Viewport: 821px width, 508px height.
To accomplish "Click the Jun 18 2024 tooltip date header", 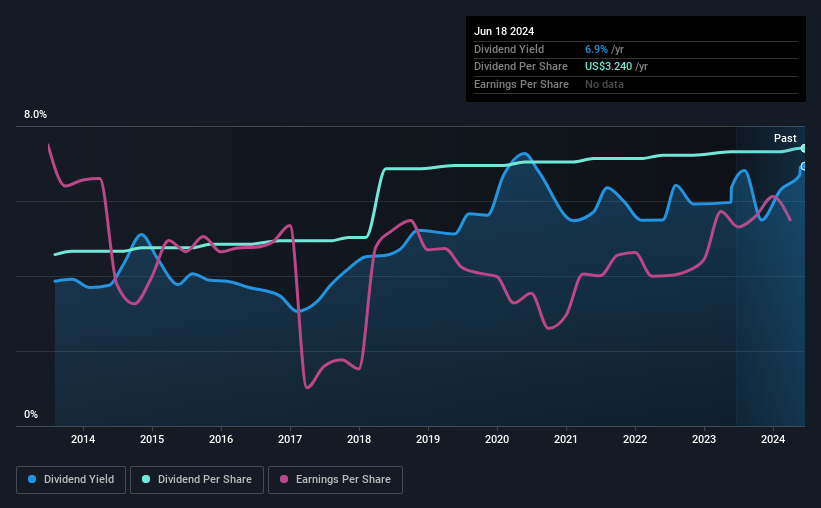I will (504, 31).
